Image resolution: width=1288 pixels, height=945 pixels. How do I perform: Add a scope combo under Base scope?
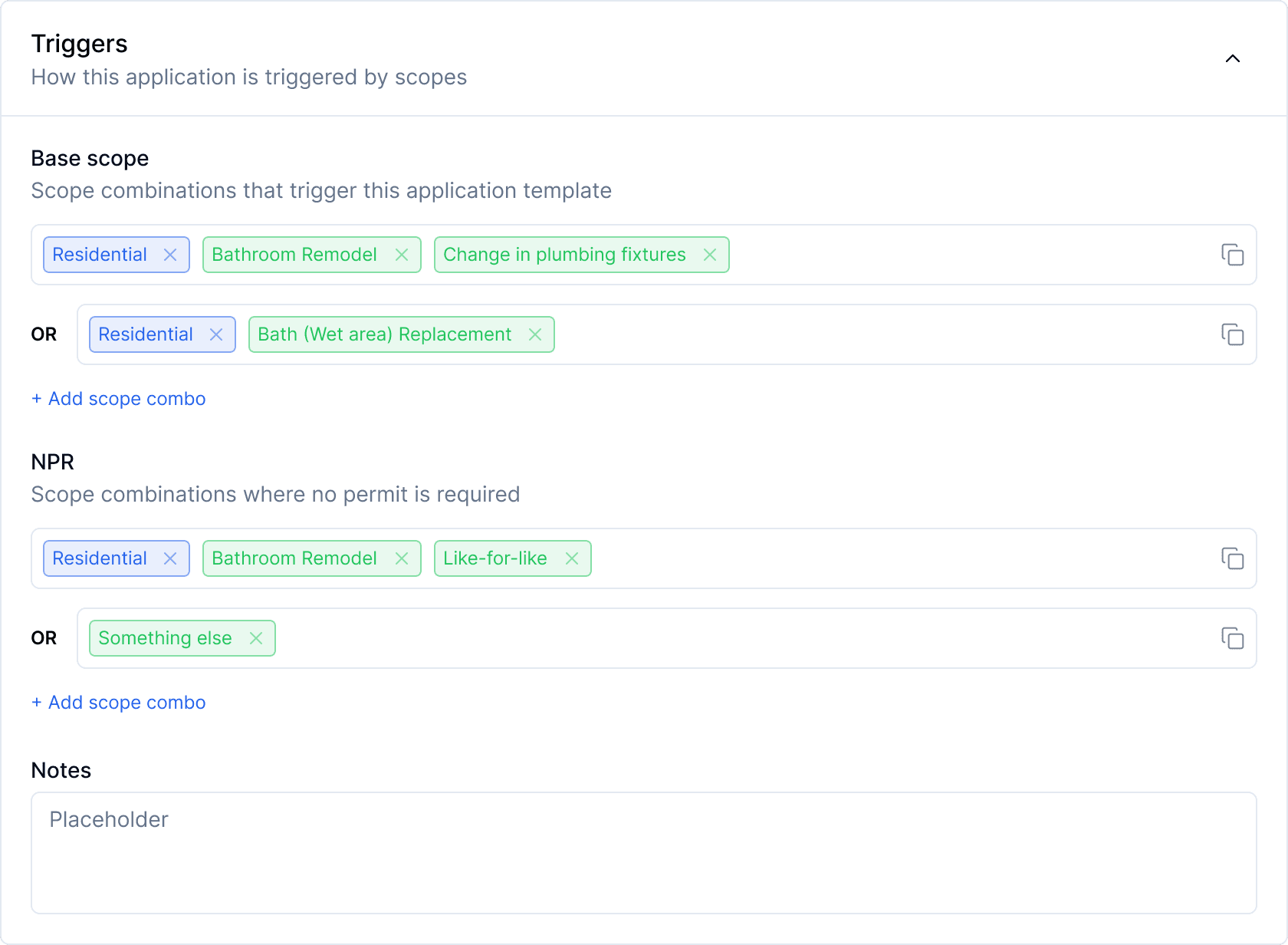pos(118,398)
